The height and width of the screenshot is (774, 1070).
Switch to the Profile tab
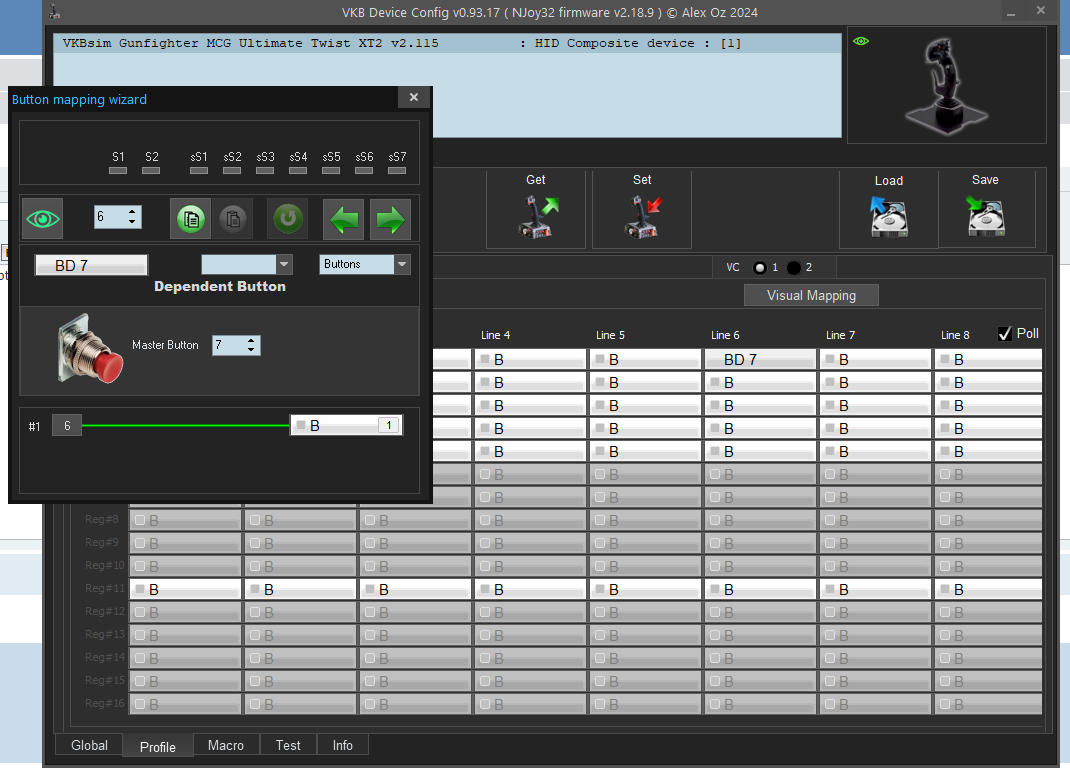(158, 747)
